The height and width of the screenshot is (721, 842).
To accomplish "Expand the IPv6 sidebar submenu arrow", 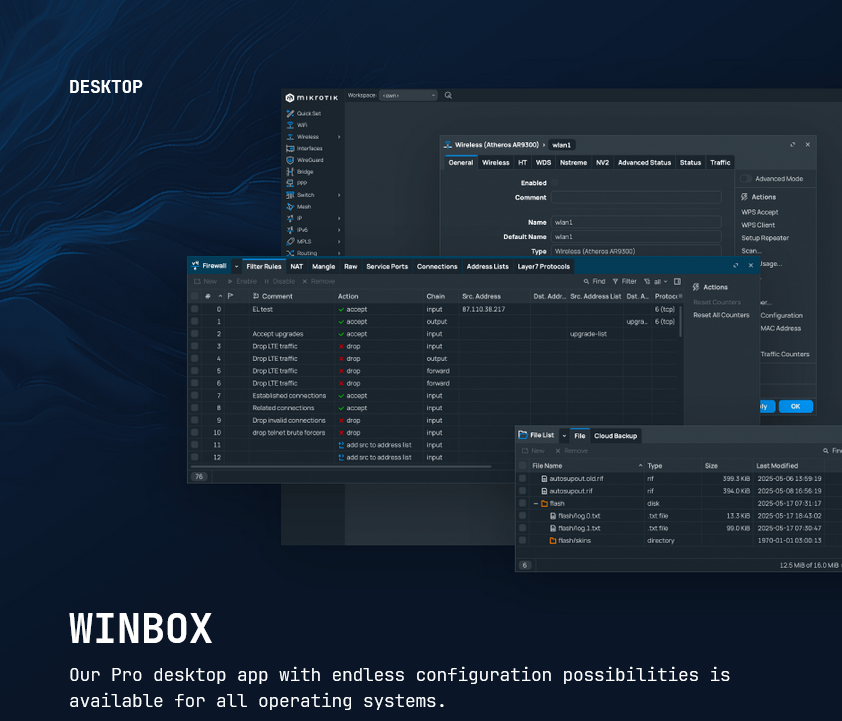I will pyautogui.click(x=339, y=230).
